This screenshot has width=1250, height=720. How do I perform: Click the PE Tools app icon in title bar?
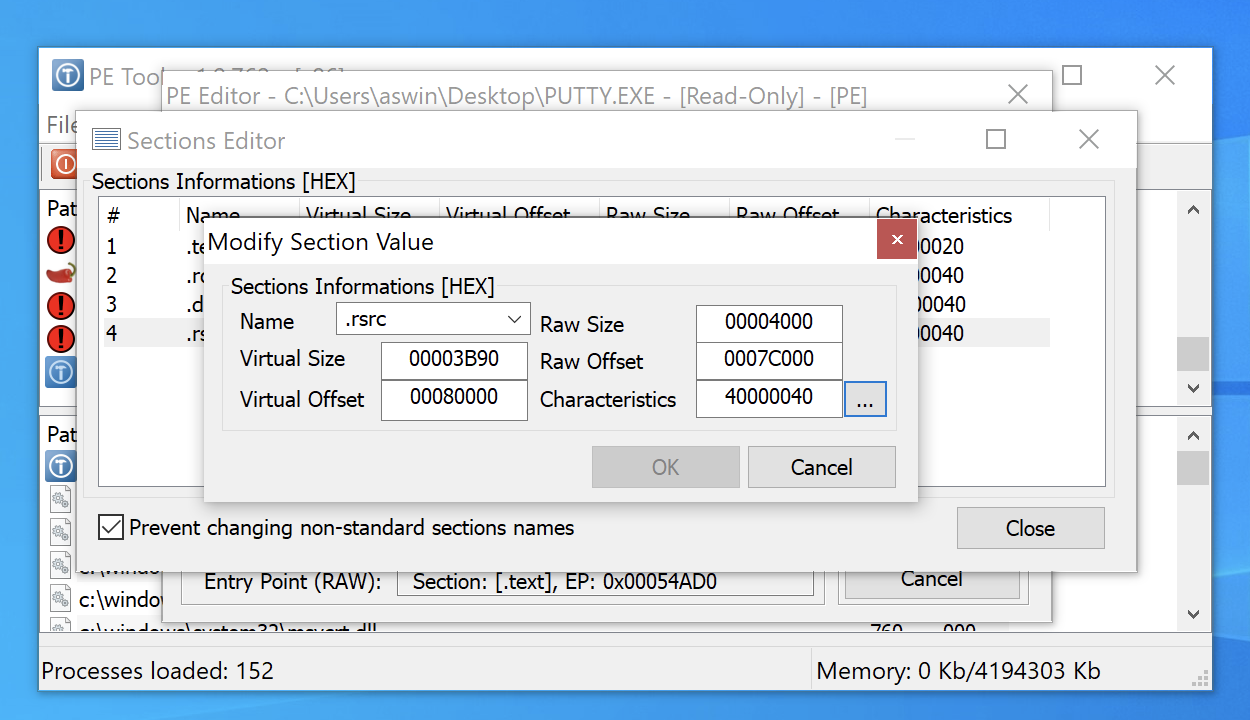67,76
